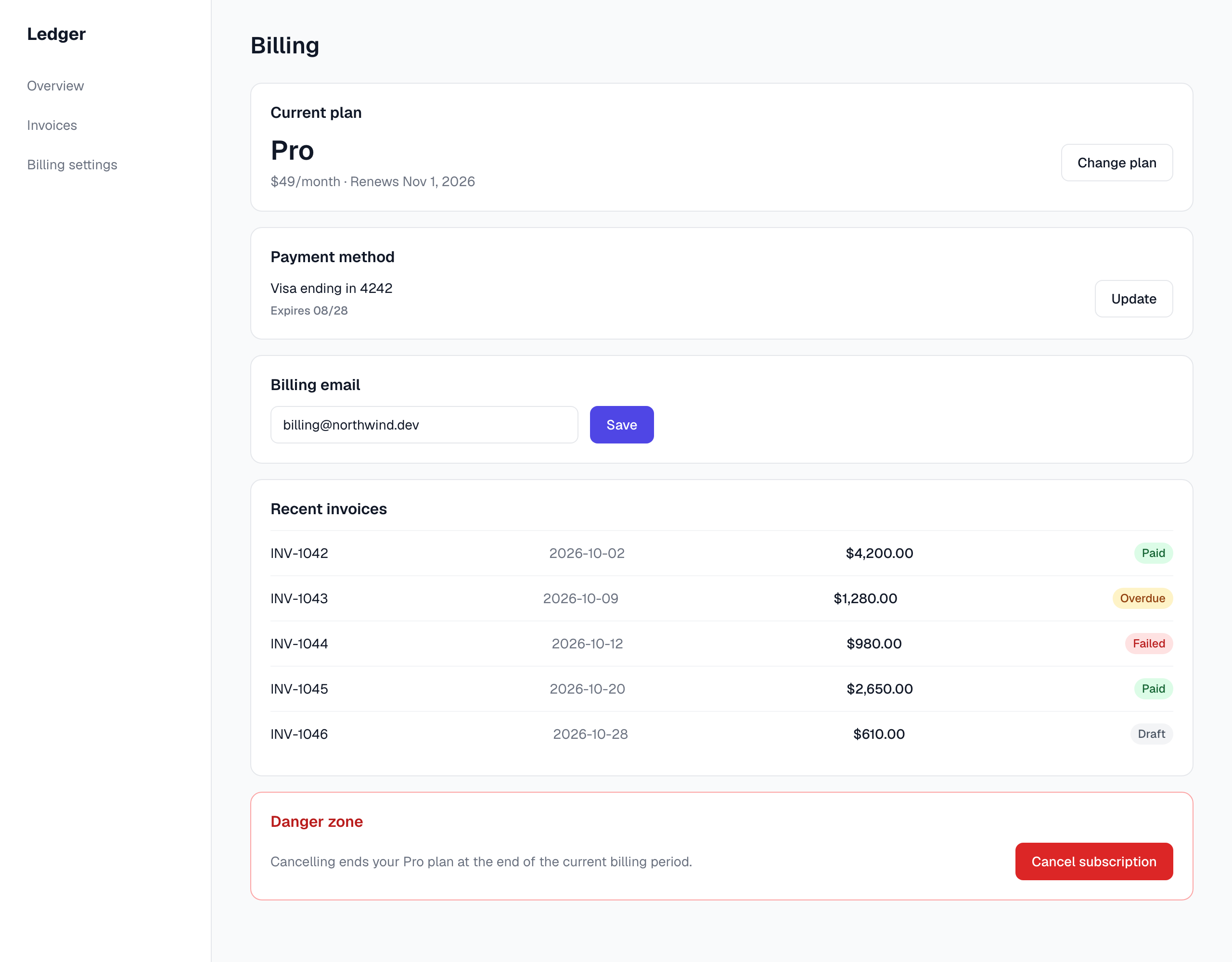Click the Pro plan name
Viewport: 1232px width, 962px height.
pos(292,151)
